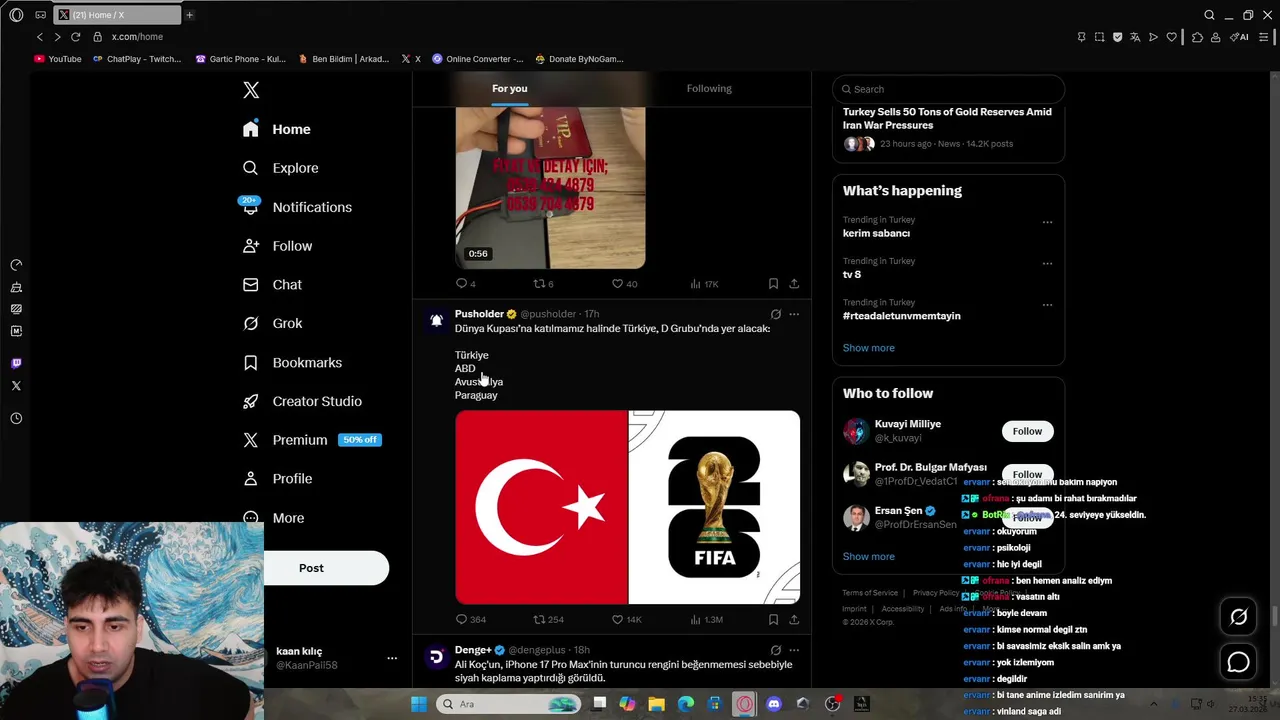
Task: Reply to the Pusholder post
Action: pyautogui.click(x=470, y=620)
